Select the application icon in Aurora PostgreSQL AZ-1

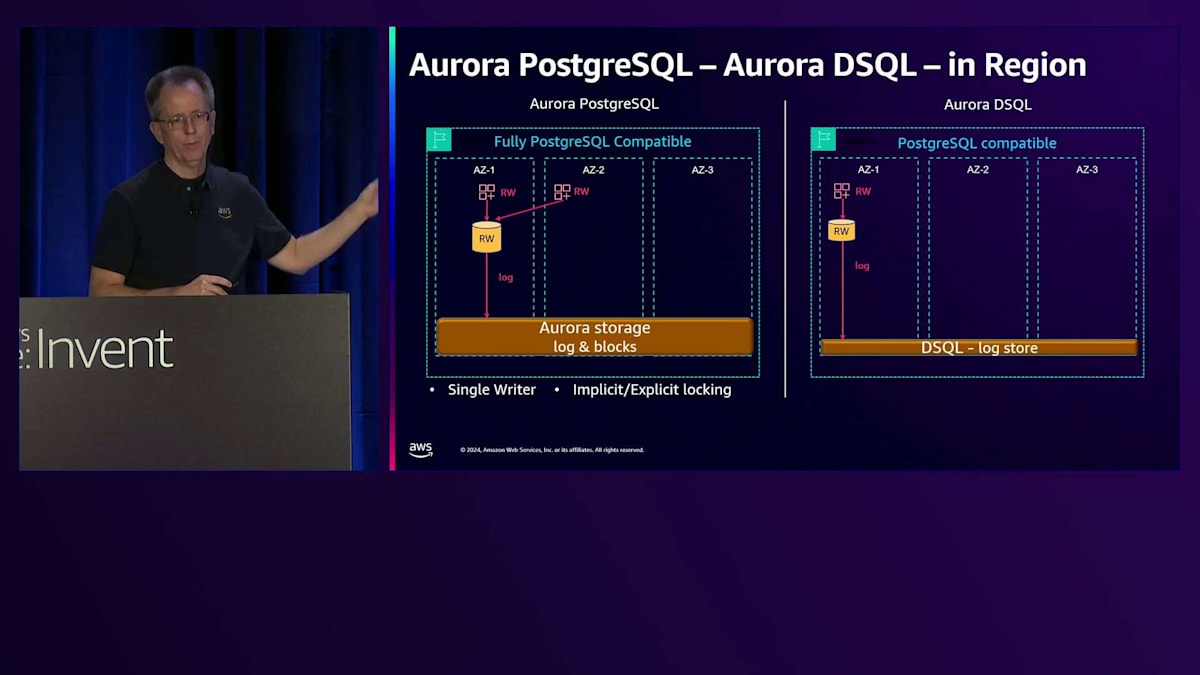[x=487, y=192]
